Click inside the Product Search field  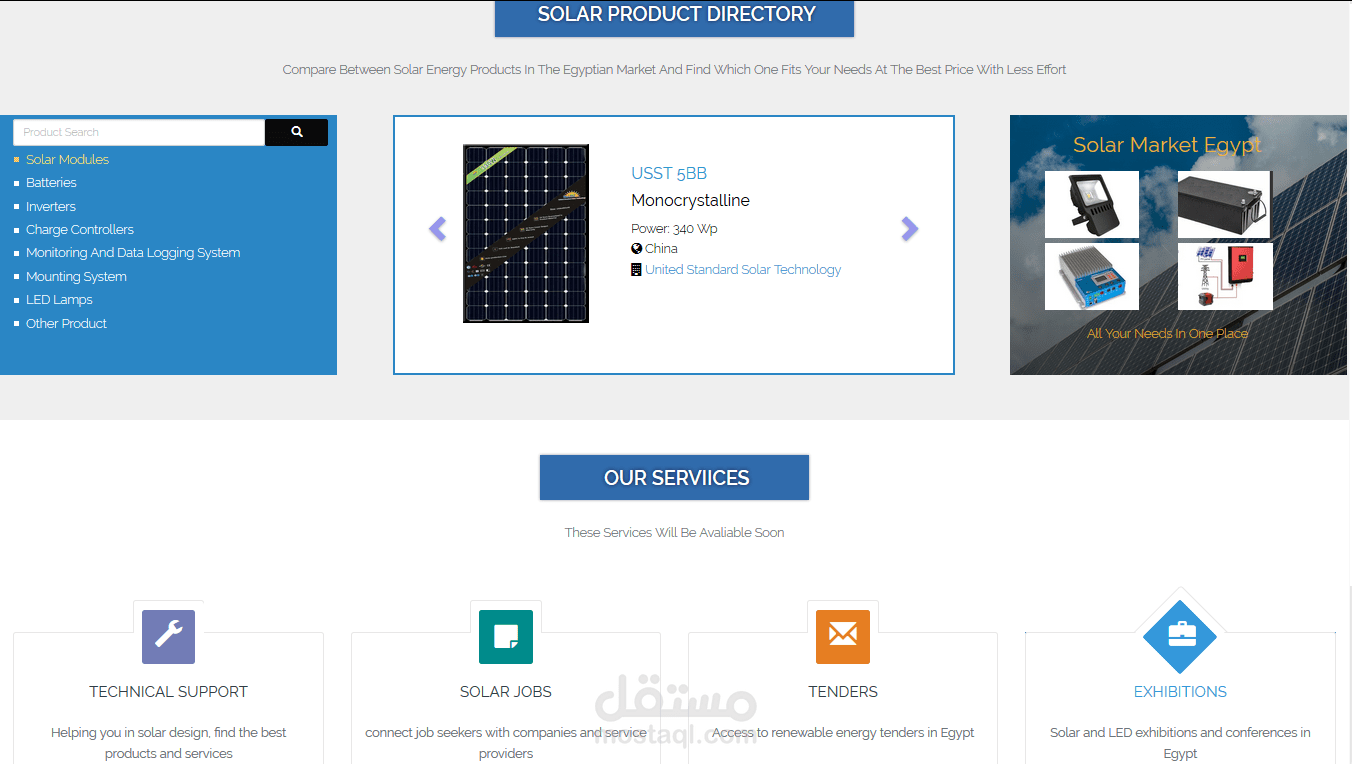point(139,132)
